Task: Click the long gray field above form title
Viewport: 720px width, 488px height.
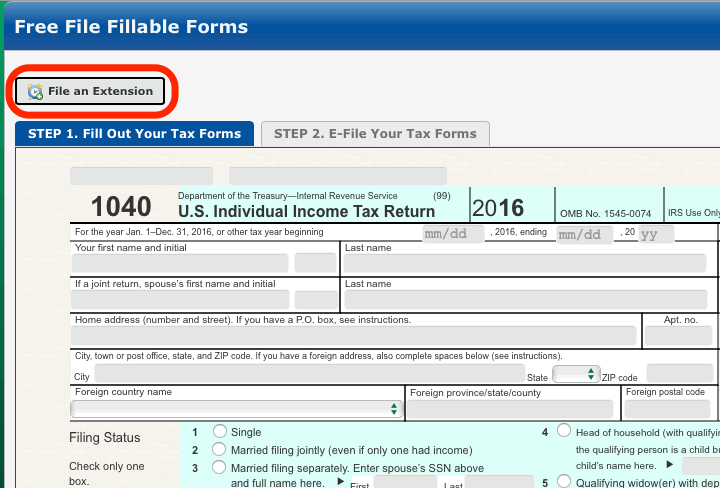Action: 338,176
